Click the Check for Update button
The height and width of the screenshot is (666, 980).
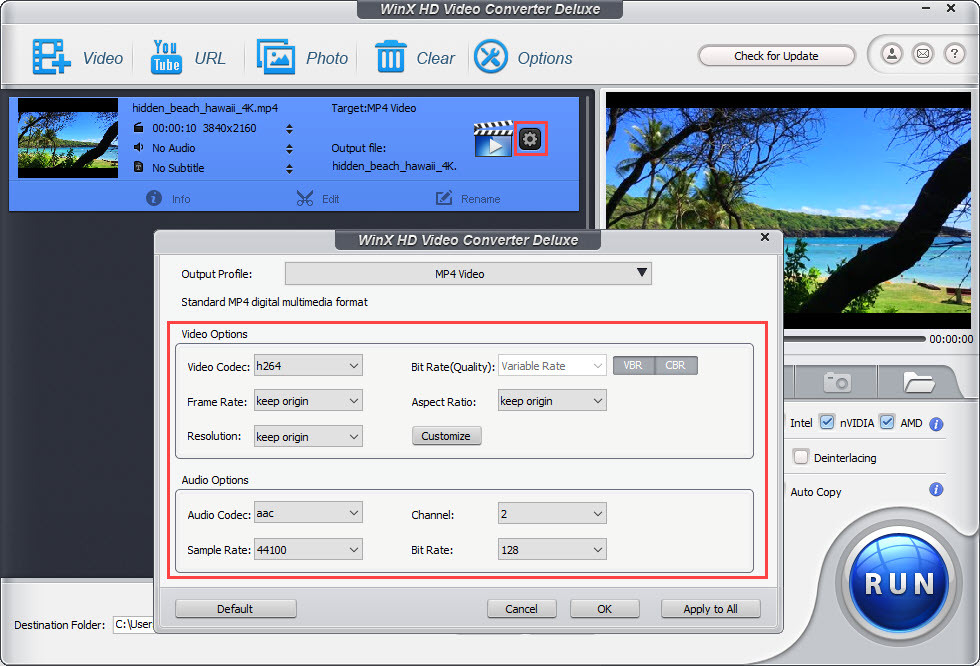[x=776, y=56]
